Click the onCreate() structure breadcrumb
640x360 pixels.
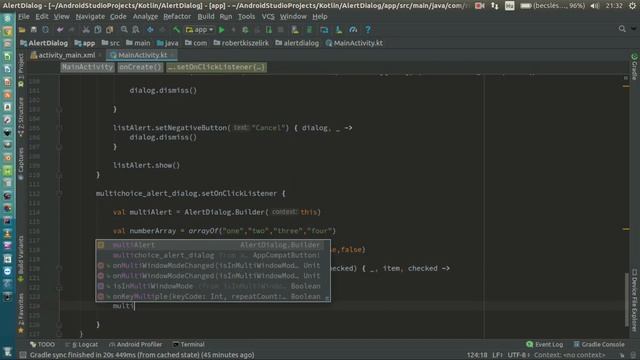140,67
